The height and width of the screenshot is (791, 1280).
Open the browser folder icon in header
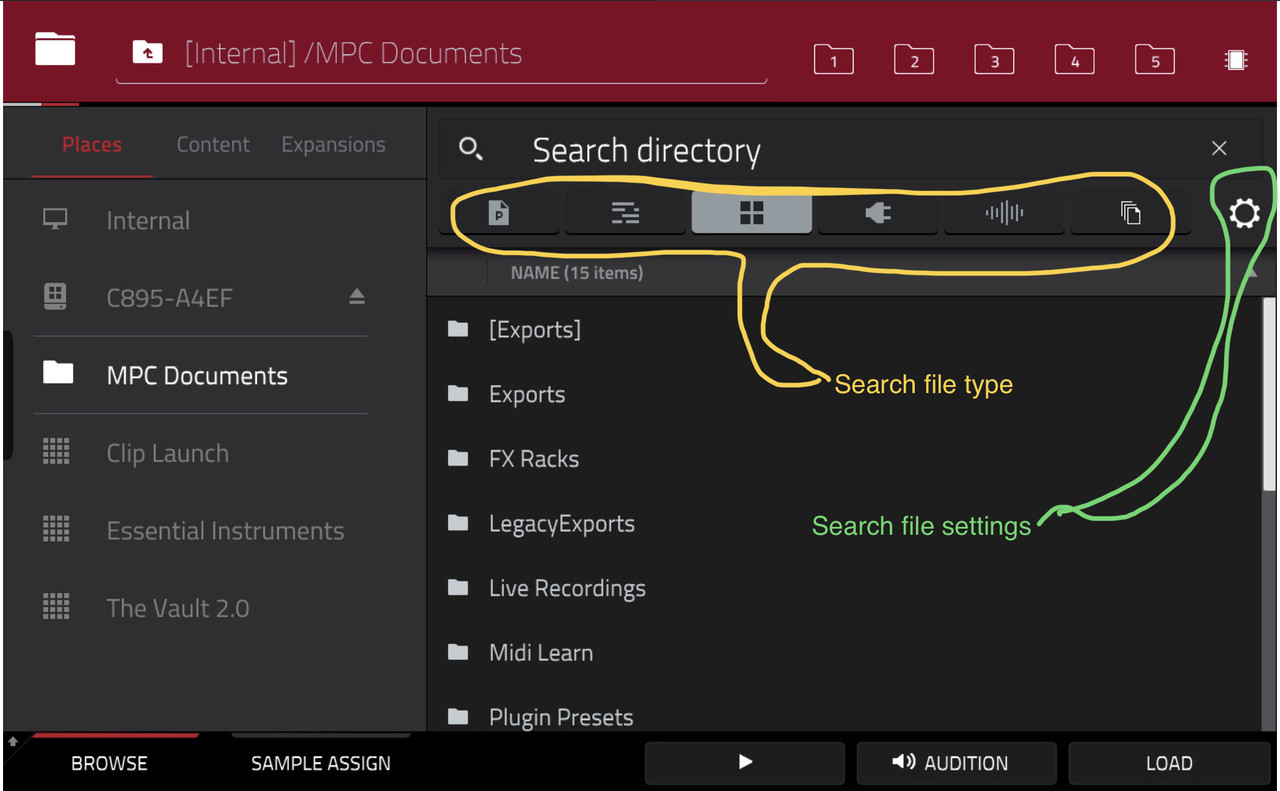point(55,49)
